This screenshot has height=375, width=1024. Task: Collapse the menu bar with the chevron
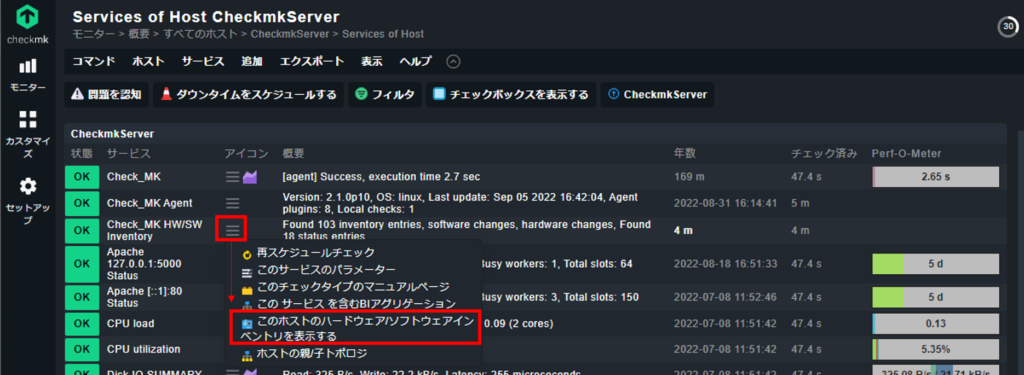pyautogui.click(x=453, y=61)
